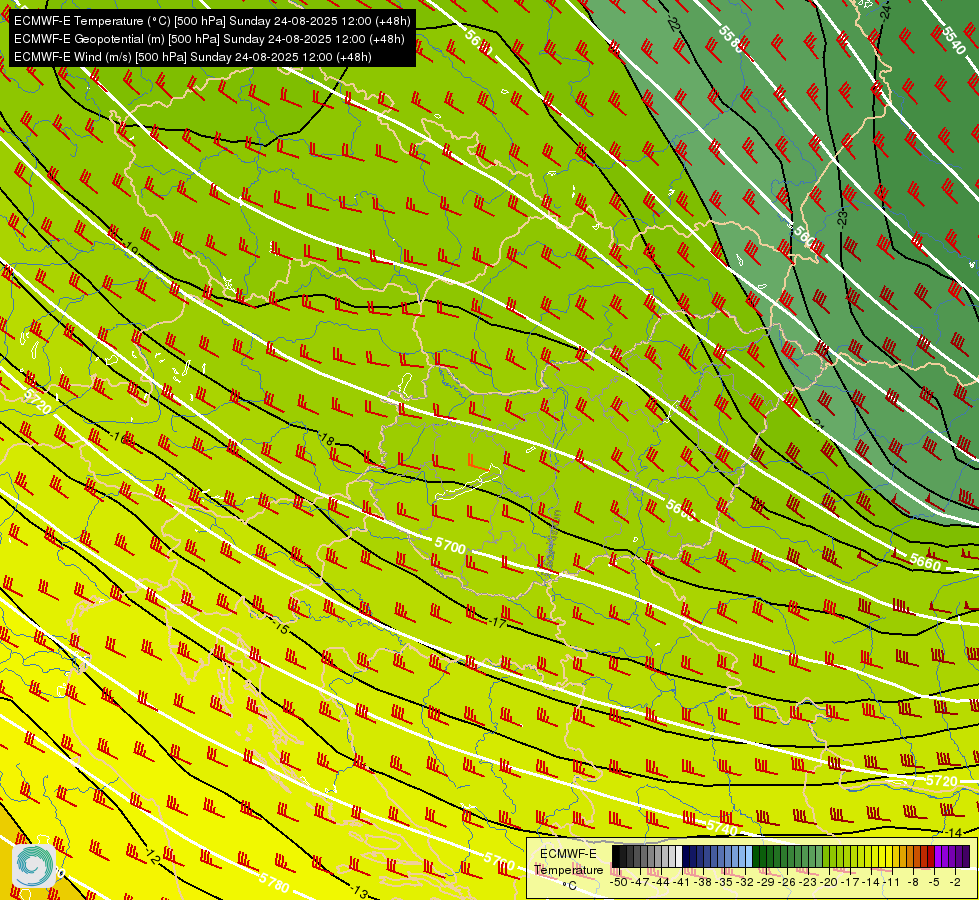The height and width of the screenshot is (900, 979).
Task: Click the 5780 geopotential contour label
Action: (x=275, y=883)
